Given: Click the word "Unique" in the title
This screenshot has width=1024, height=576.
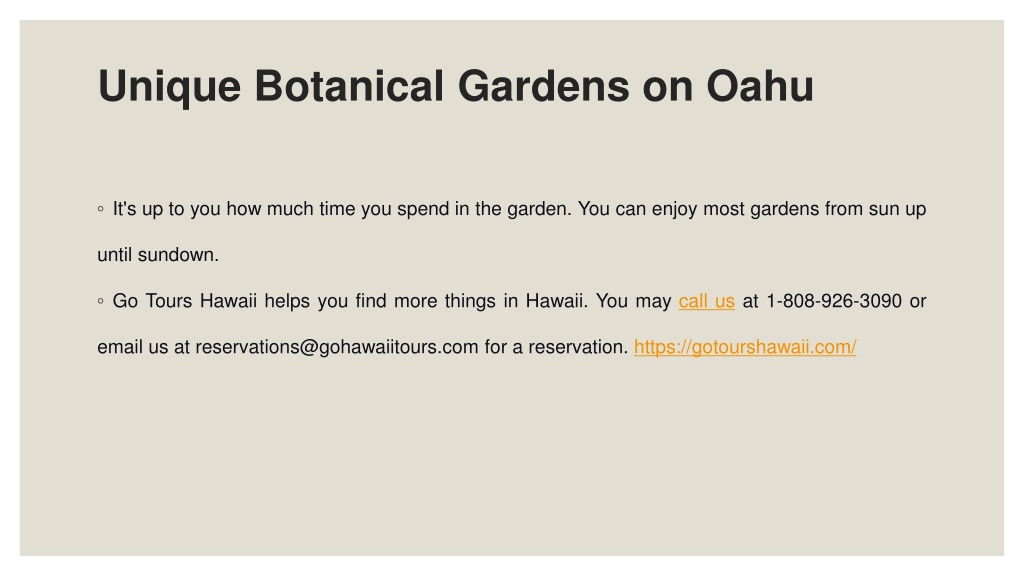Looking at the screenshot, I should point(169,87).
